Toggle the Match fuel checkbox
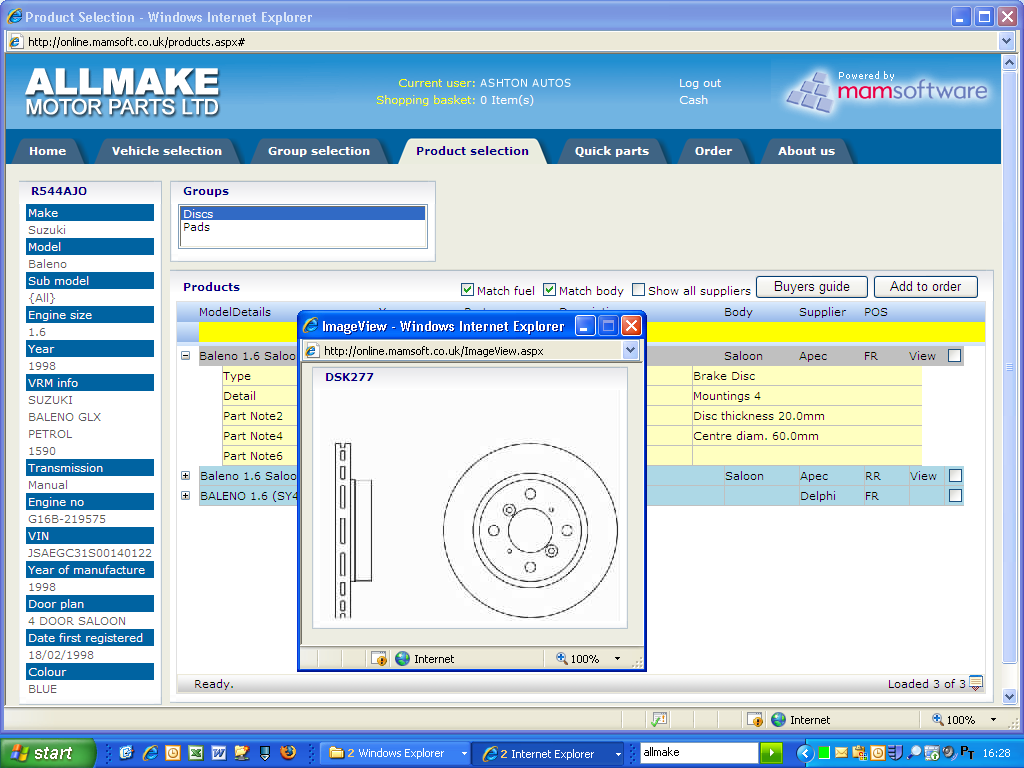The width and height of the screenshot is (1024, 768). (467, 290)
